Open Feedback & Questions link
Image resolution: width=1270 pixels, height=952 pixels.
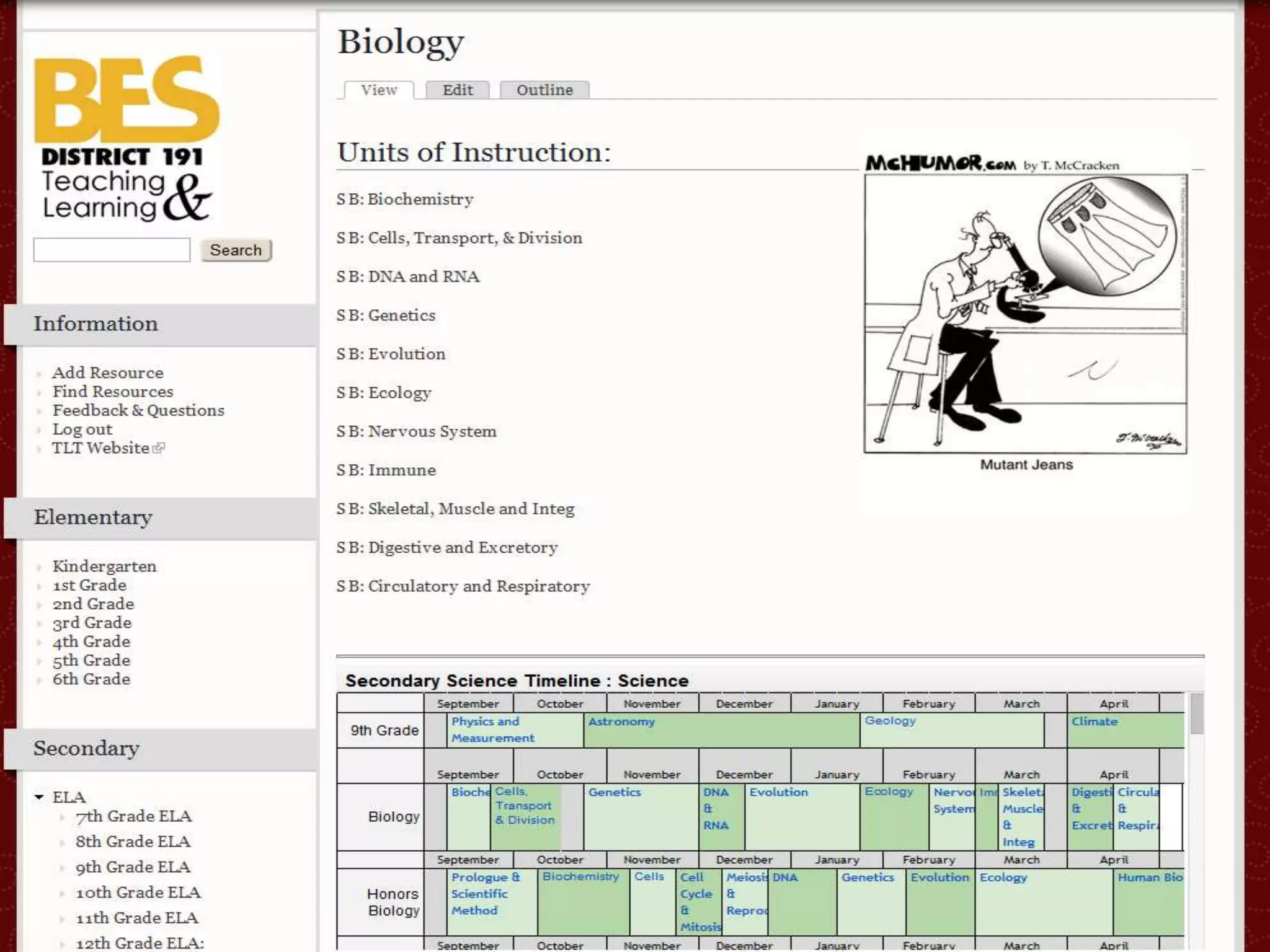(138, 410)
